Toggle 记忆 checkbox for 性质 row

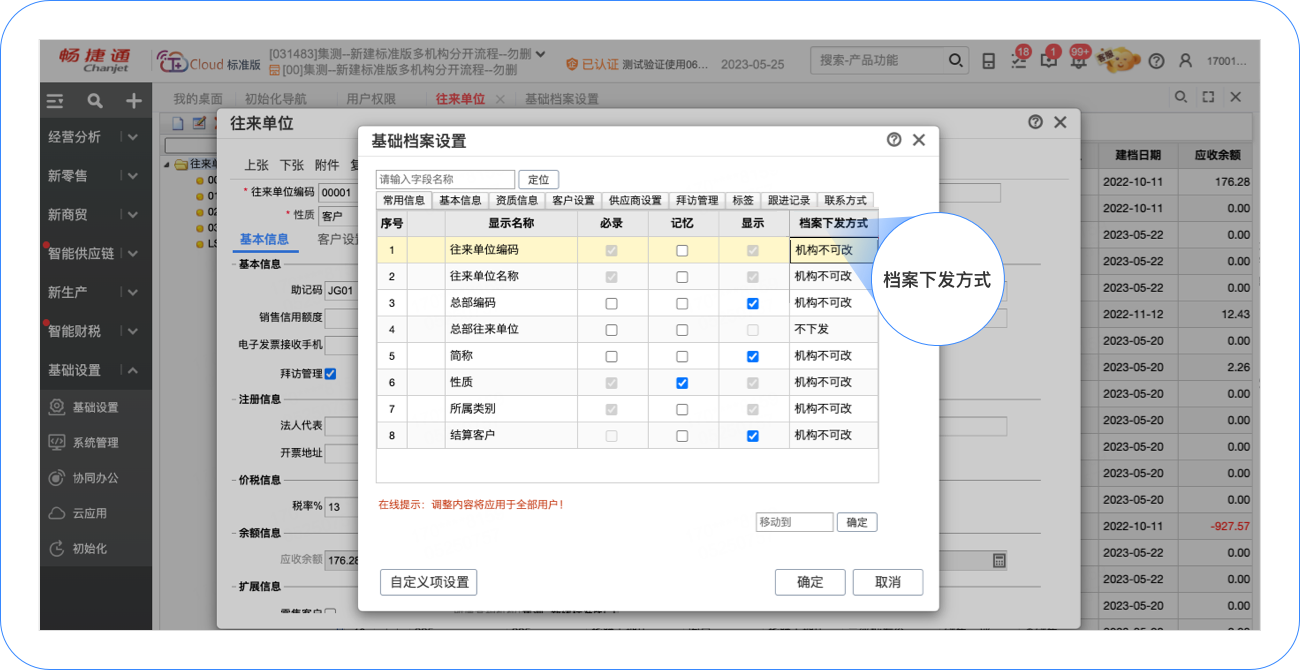[x=682, y=383]
